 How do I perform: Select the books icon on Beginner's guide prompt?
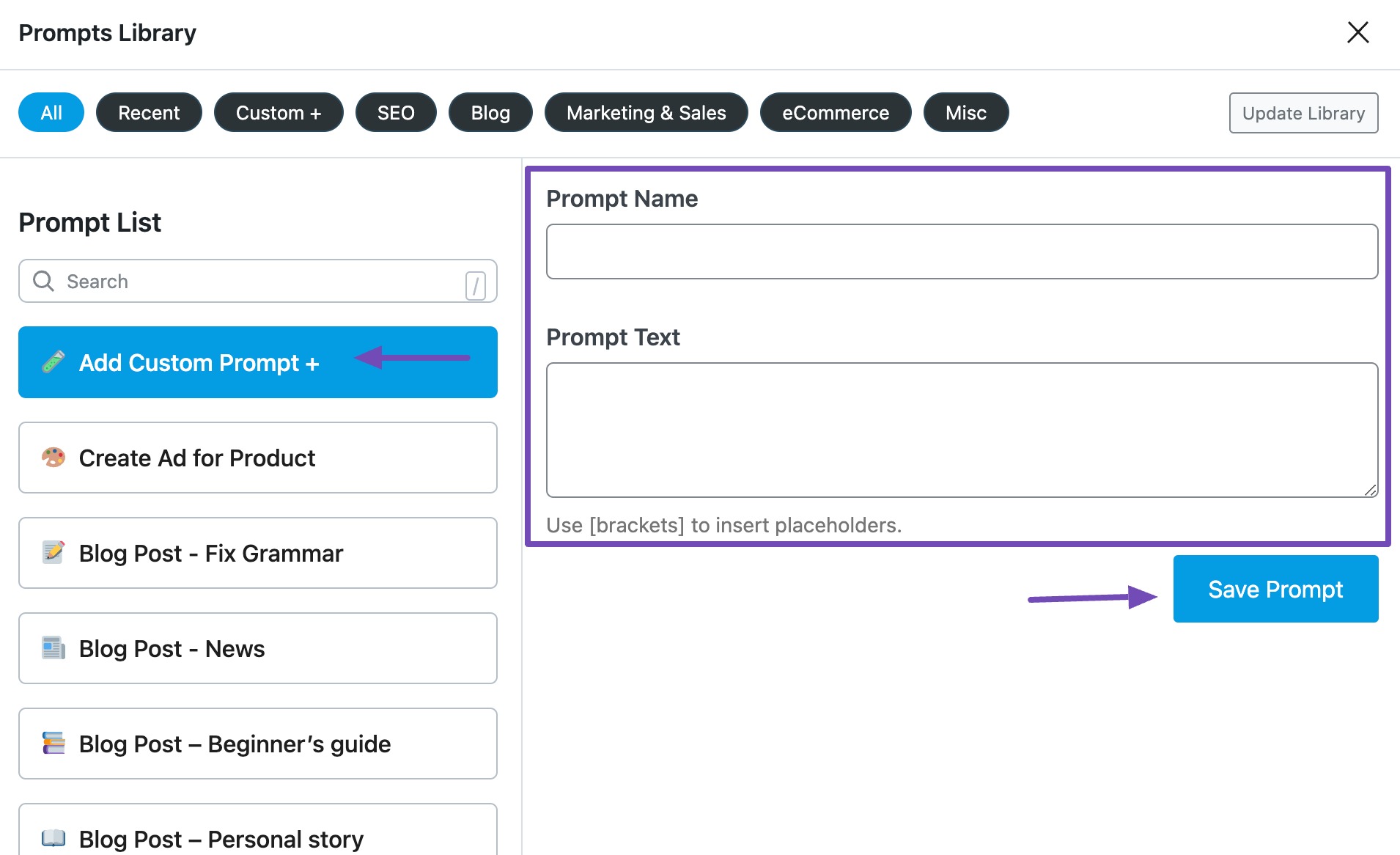click(x=53, y=744)
